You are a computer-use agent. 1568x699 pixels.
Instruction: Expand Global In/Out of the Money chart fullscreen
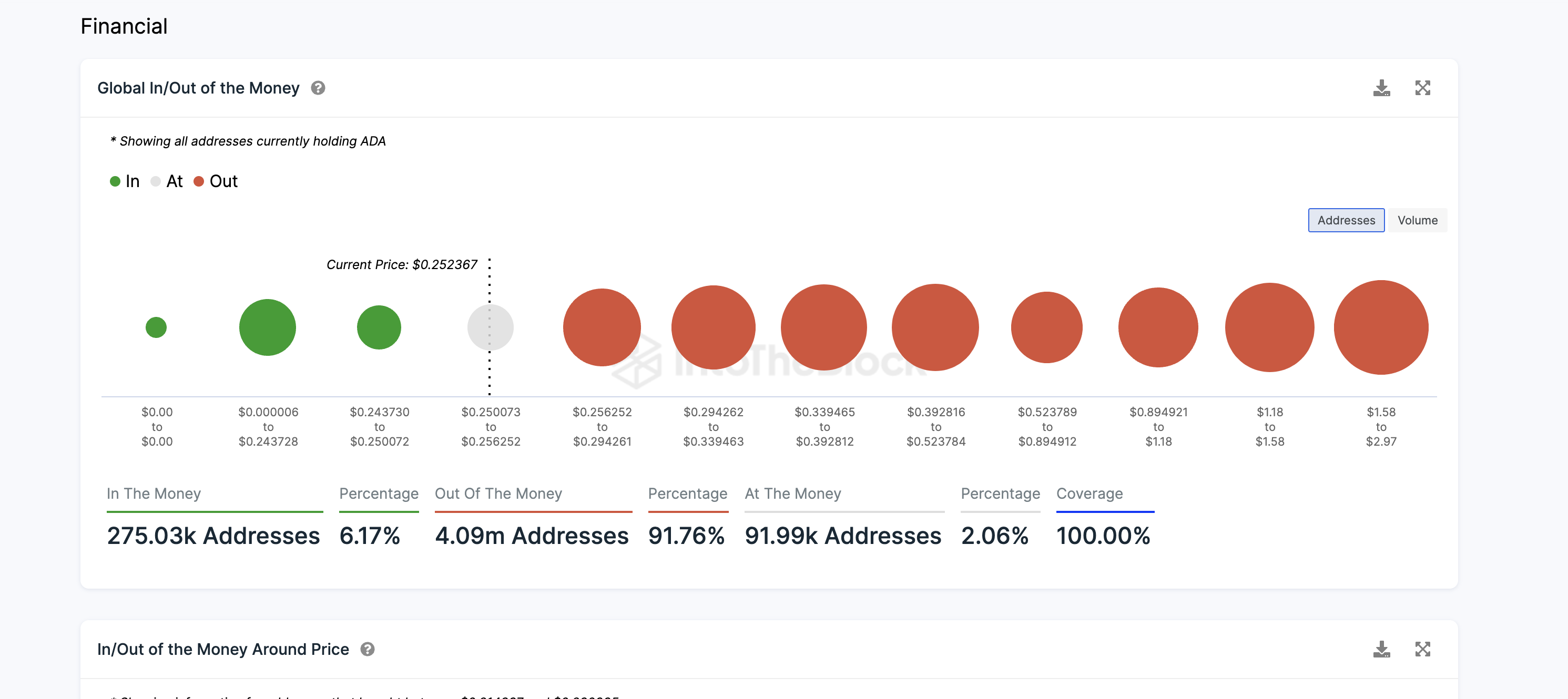point(1422,88)
